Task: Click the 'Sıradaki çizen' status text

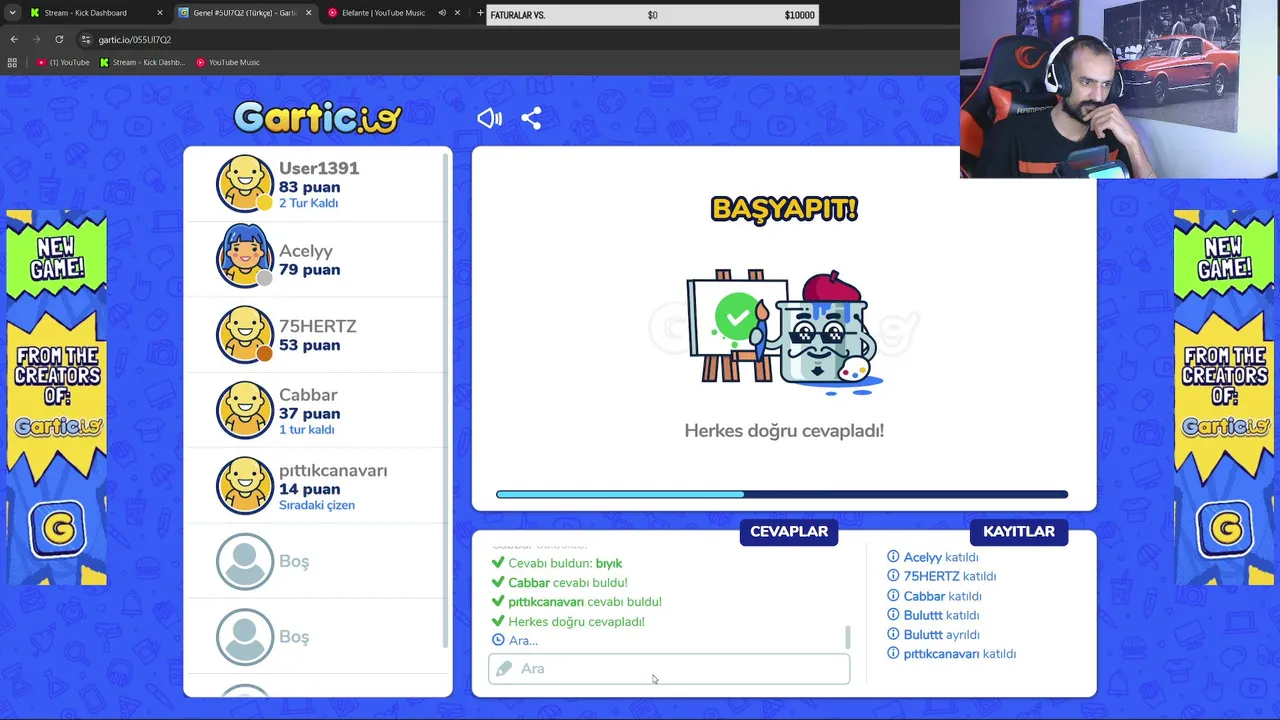Action: (x=317, y=505)
